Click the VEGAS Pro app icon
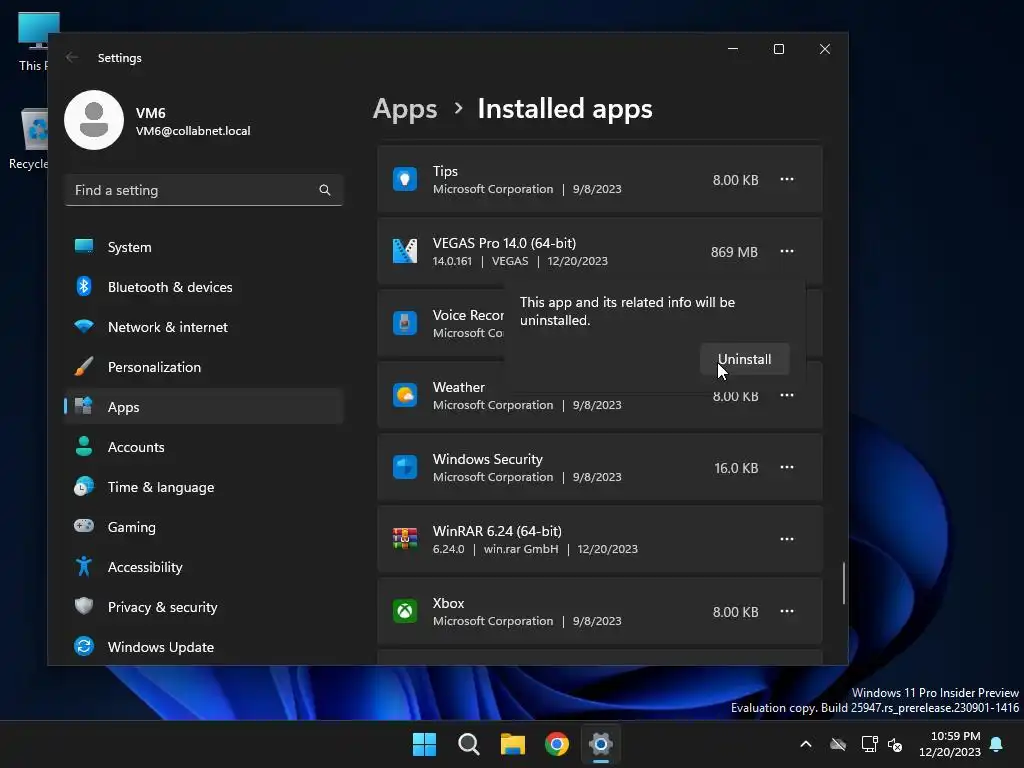 pos(405,251)
